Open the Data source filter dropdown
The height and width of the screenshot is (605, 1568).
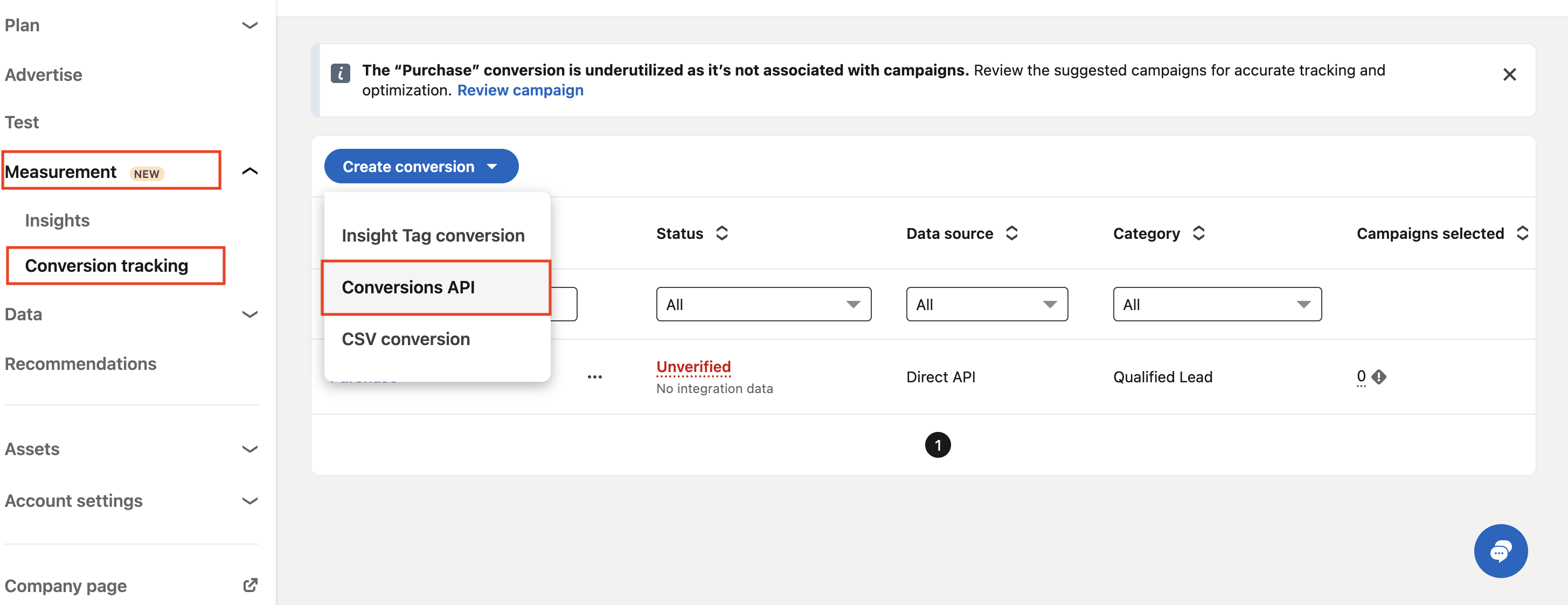click(986, 304)
